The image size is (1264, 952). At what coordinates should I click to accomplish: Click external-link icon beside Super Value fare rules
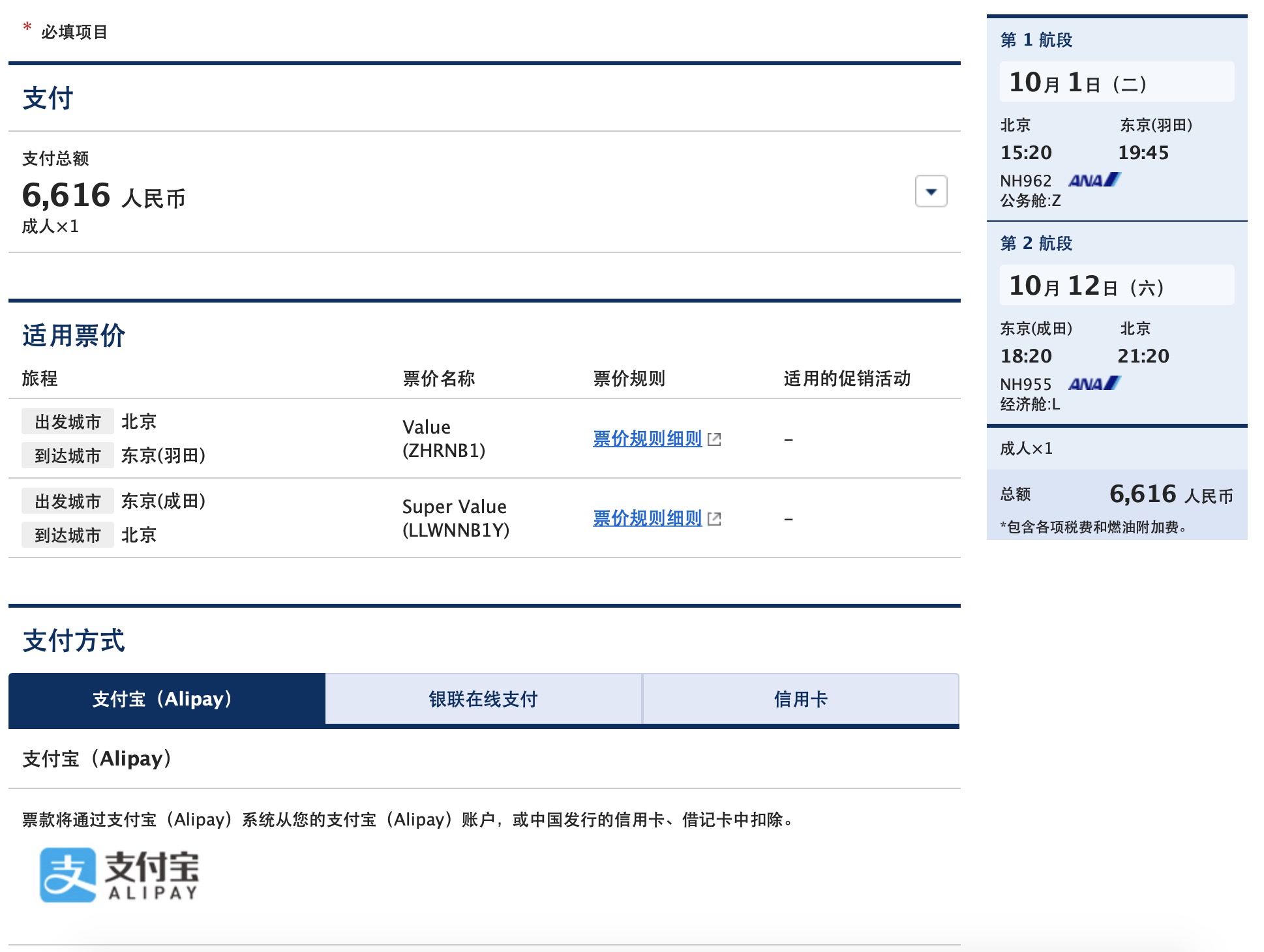[x=714, y=519]
